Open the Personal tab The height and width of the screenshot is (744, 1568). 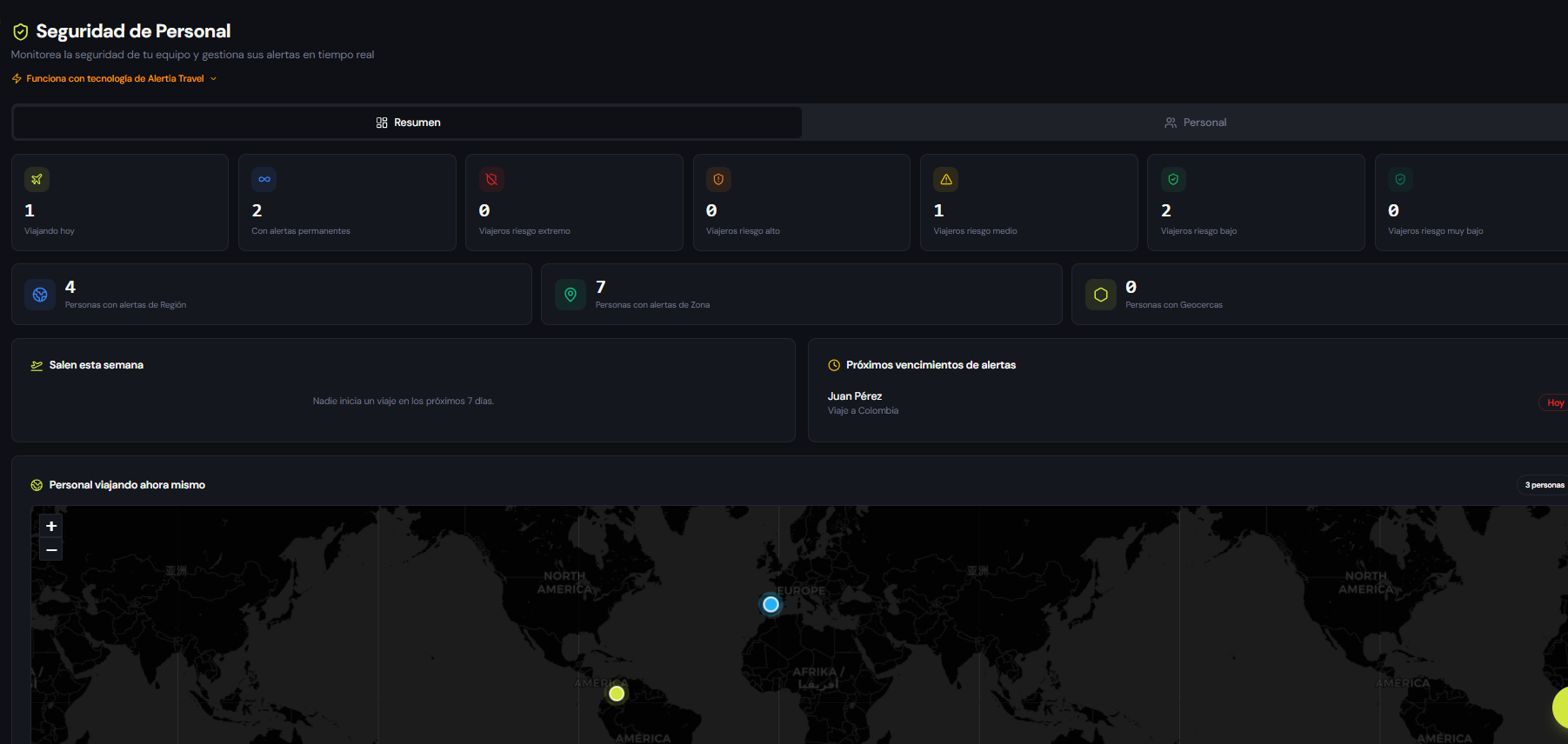click(1195, 123)
